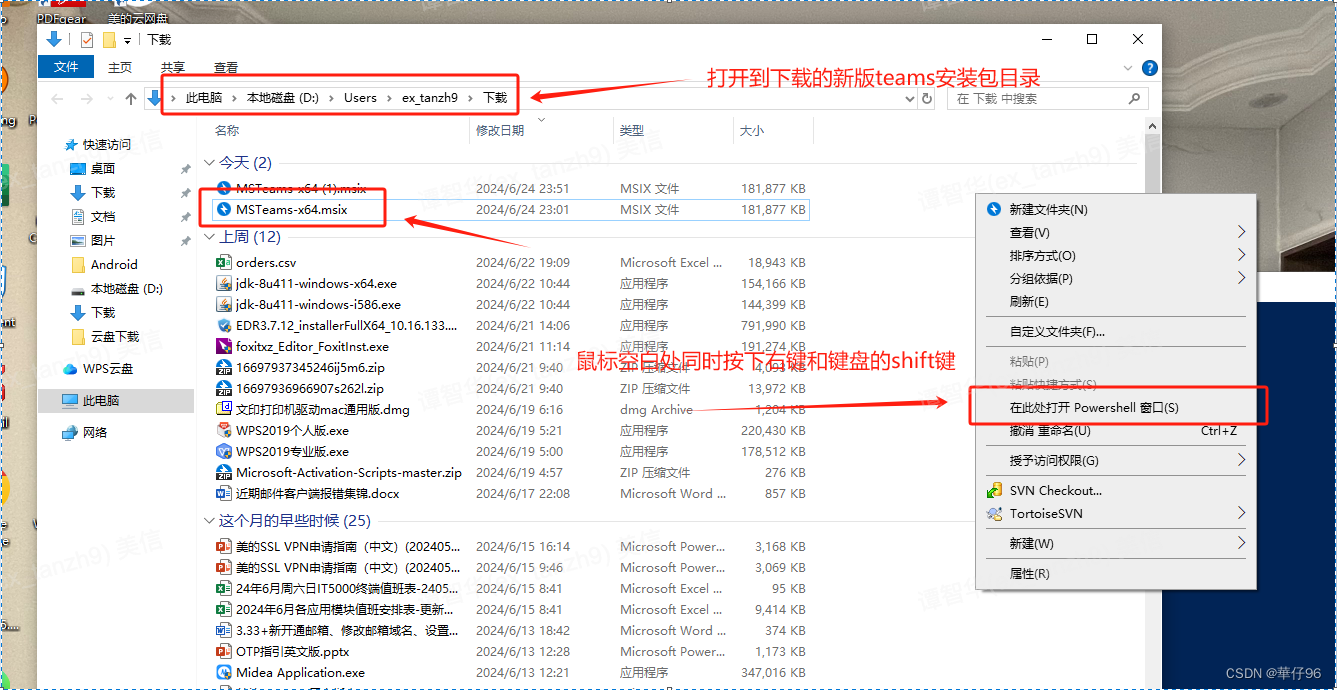Open 本地磁盘 (D:) in the navigation pane
The width and height of the screenshot is (1337, 690).
(126, 289)
